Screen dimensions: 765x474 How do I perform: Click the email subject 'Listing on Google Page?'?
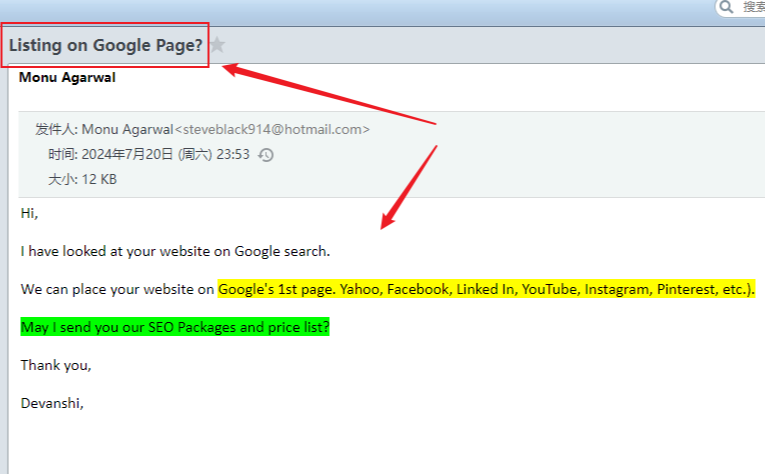pos(105,45)
